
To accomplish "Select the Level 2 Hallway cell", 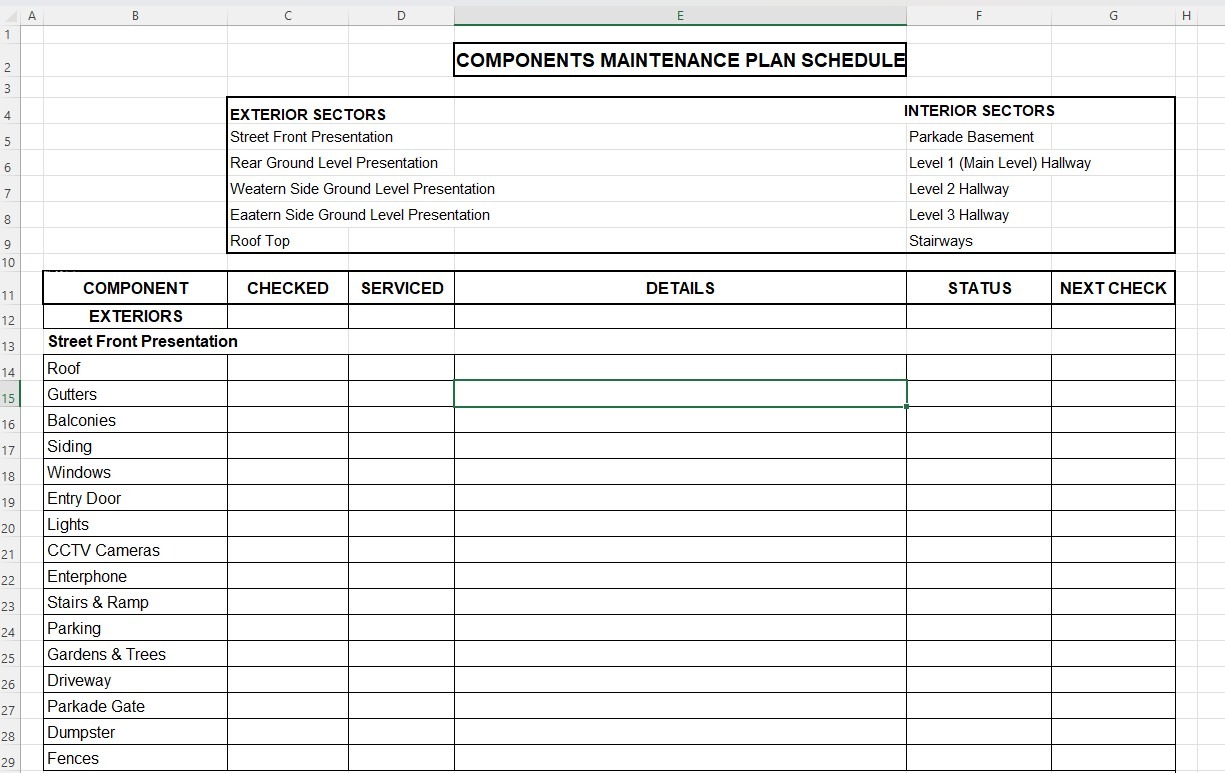I will pos(959,189).
